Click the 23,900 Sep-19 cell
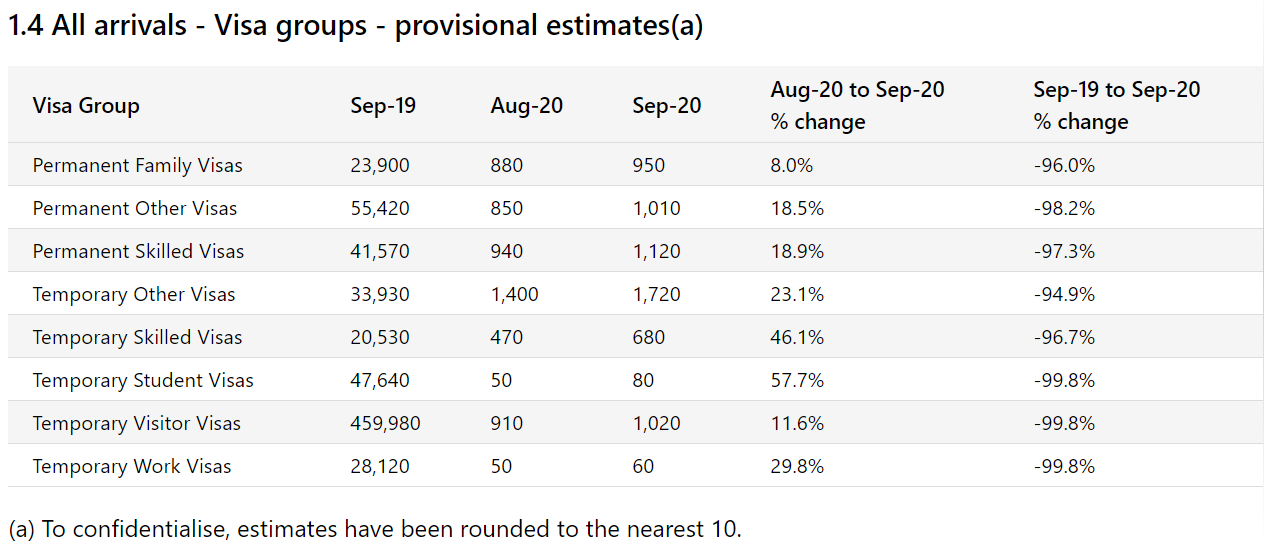Screen dimensions: 1274x551 pos(380,165)
